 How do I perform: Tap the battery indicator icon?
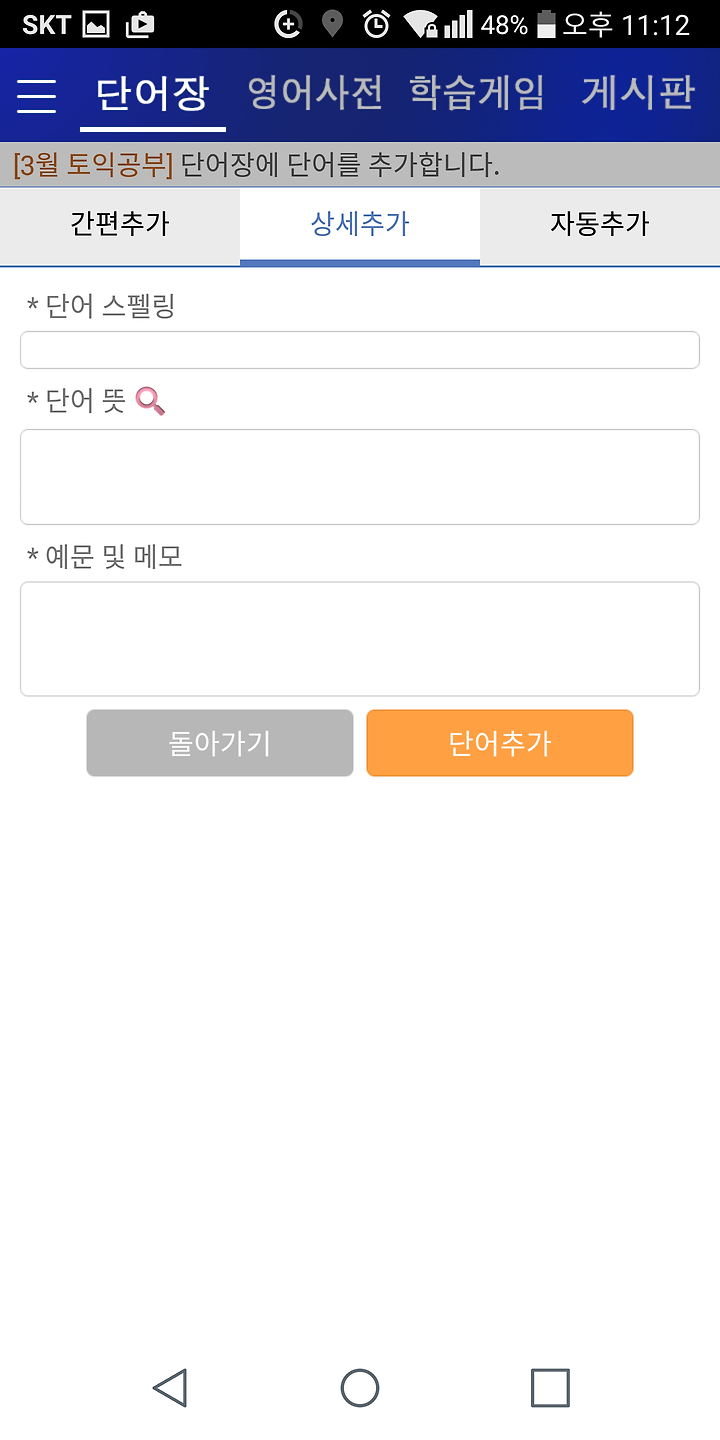click(x=545, y=24)
